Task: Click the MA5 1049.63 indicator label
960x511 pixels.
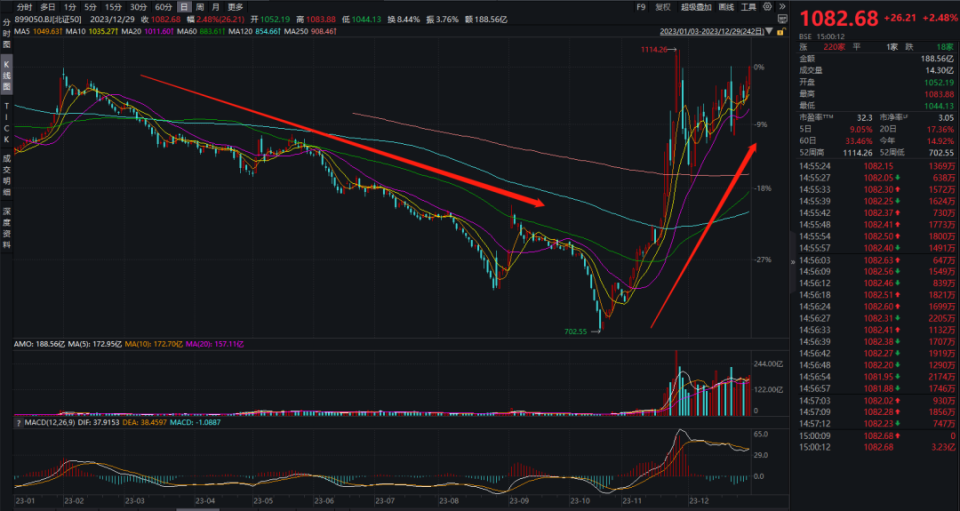Action: pos(37,31)
